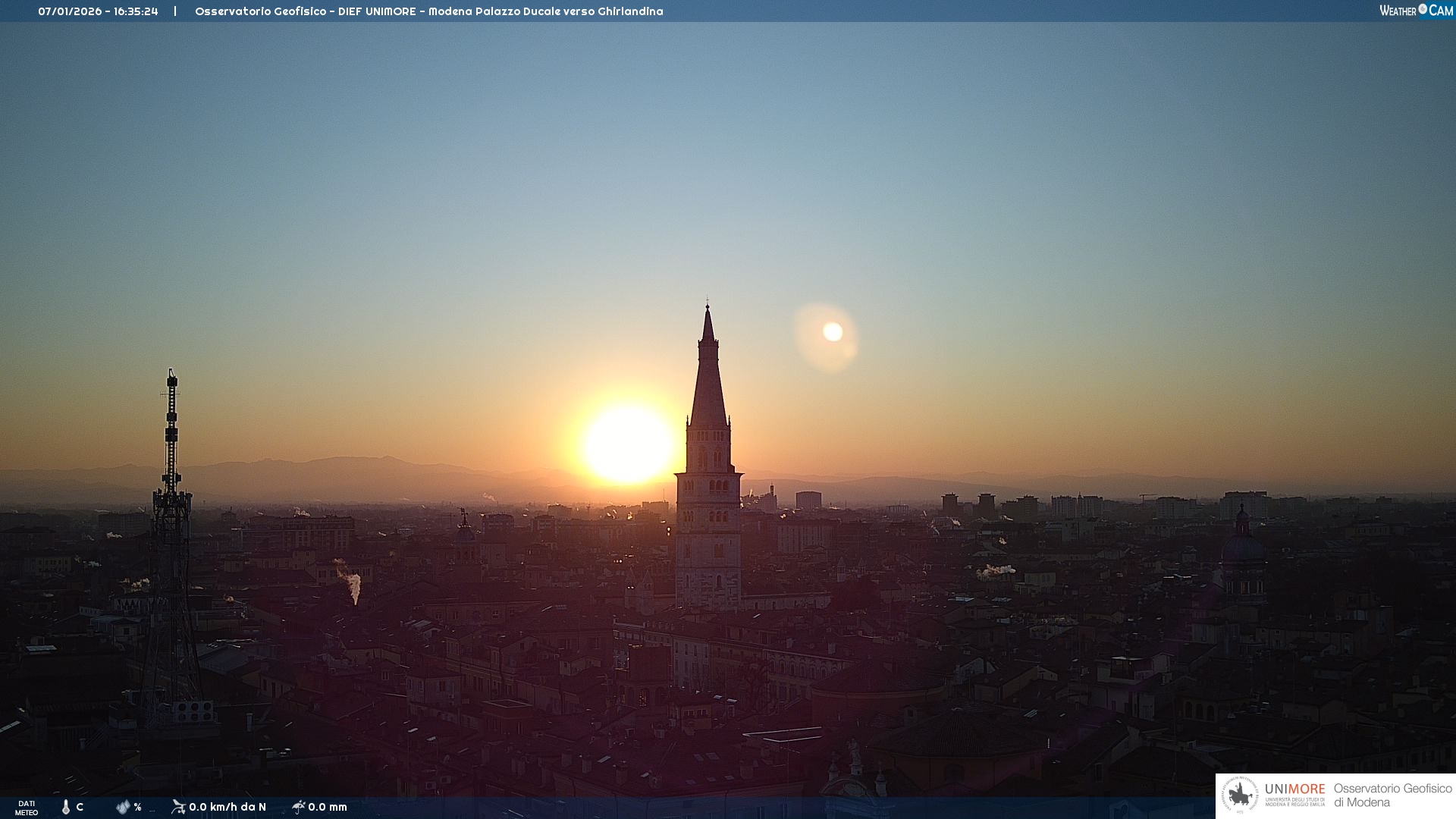Click the wind anemometer icon
Image resolution: width=1456 pixels, height=819 pixels.
178,807
